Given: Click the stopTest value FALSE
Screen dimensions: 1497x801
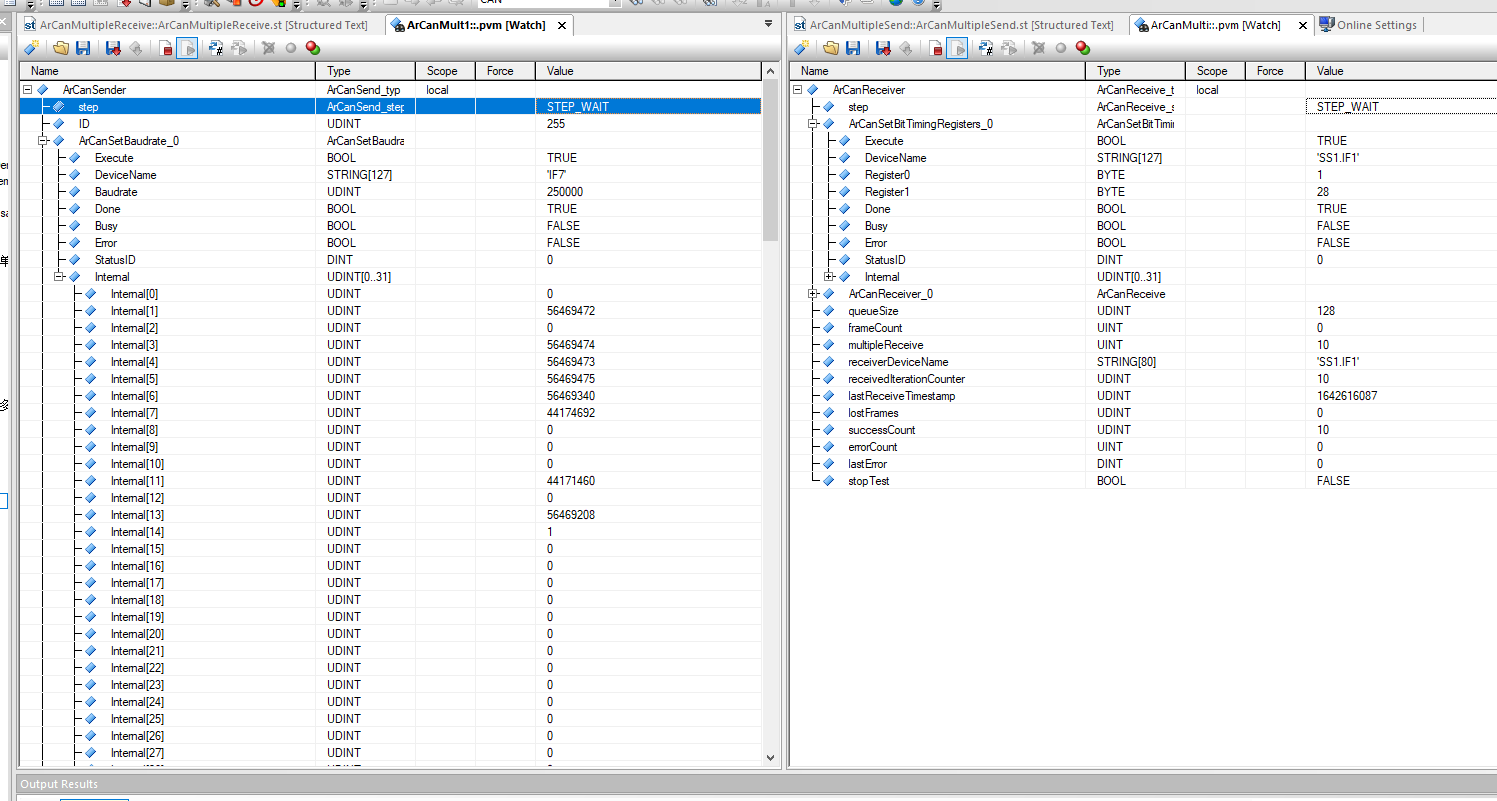Looking at the screenshot, I should click(1333, 481).
